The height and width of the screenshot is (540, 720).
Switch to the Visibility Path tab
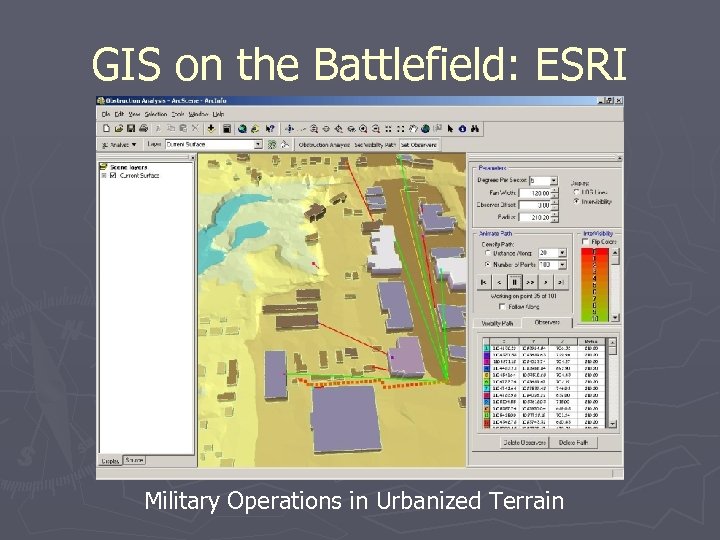coord(497,323)
